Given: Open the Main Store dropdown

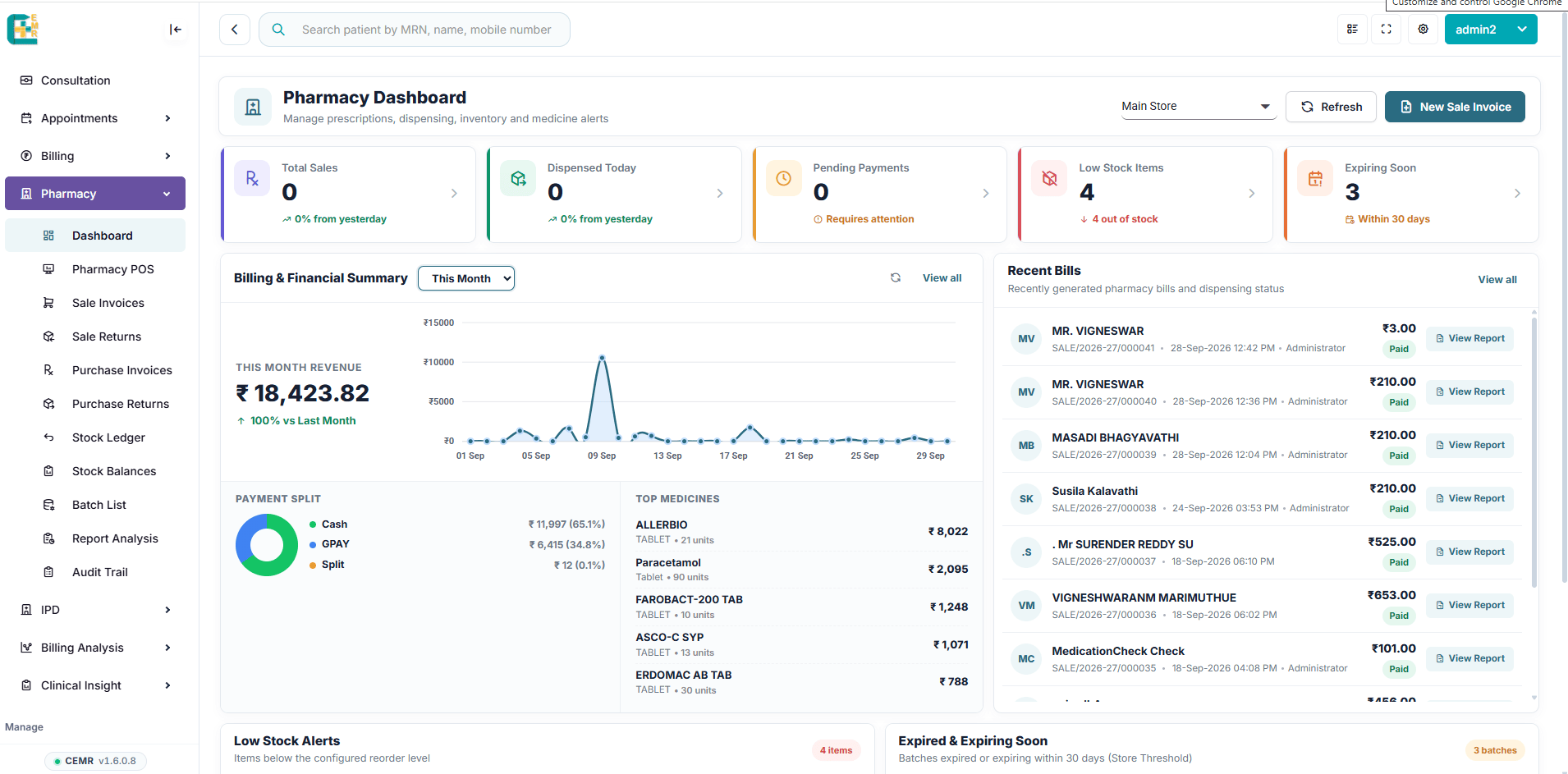Looking at the screenshot, I should 1198,107.
